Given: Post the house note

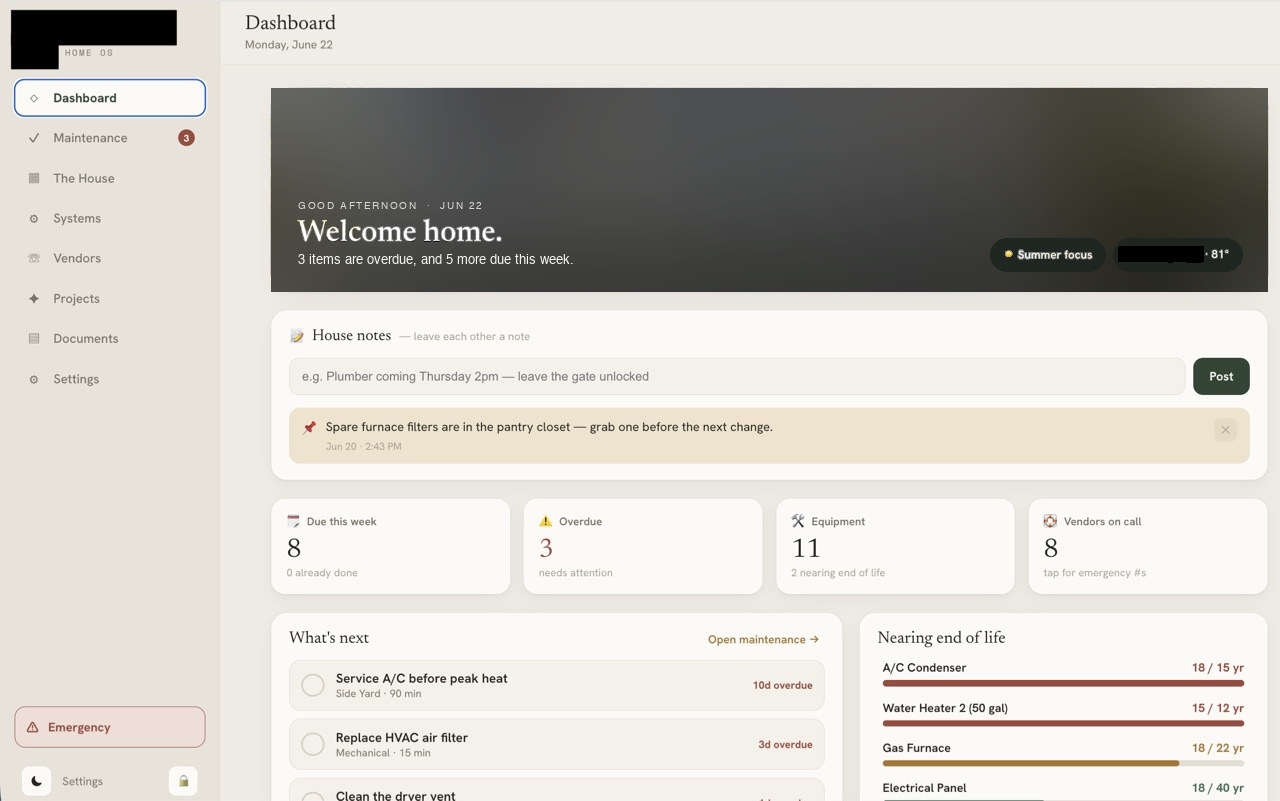Looking at the screenshot, I should (x=1221, y=376).
